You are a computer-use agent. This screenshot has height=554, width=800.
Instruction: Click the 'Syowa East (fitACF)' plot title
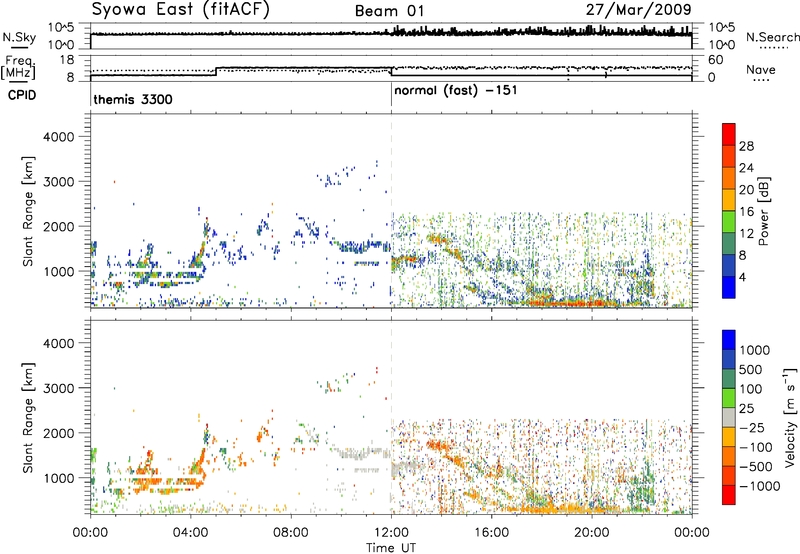pos(180,9)
